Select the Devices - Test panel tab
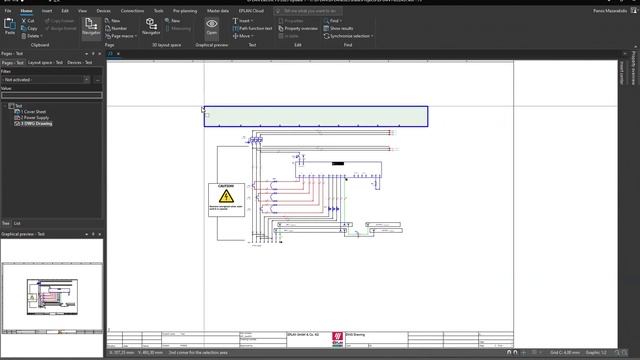Image resolution: width=640 pixels, height=360 pixels. pyautogui.click(x=79, y=62)
